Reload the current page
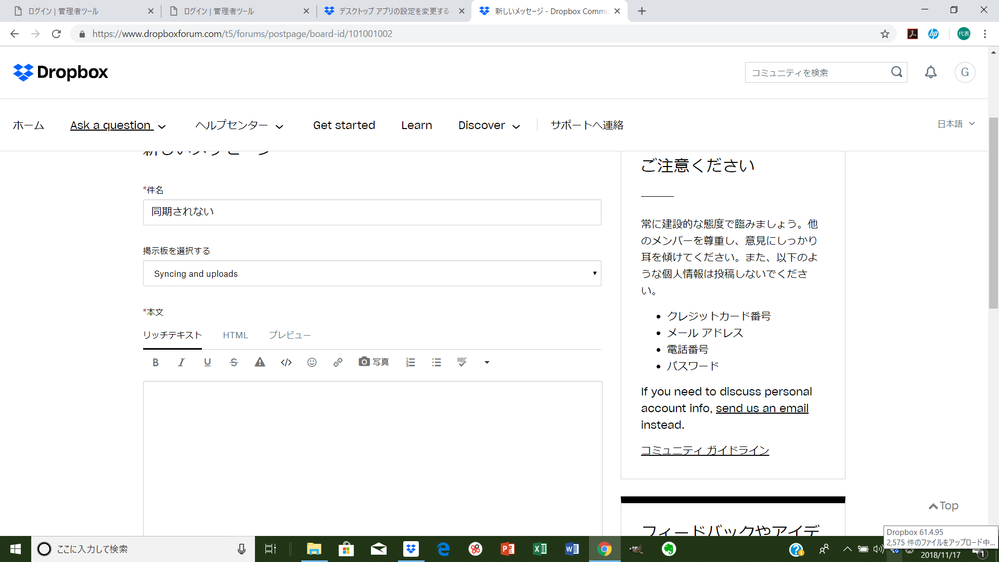Screen dimensions: 999x562 pyautogui.click(x=56, y=34)
